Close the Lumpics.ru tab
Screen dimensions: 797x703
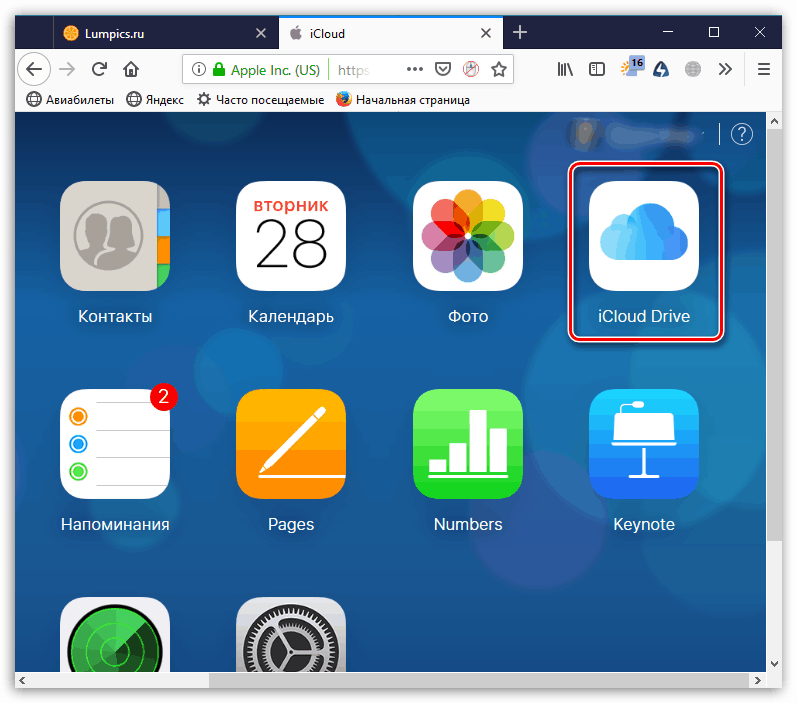pyautogui.click(x=261, y=34)
